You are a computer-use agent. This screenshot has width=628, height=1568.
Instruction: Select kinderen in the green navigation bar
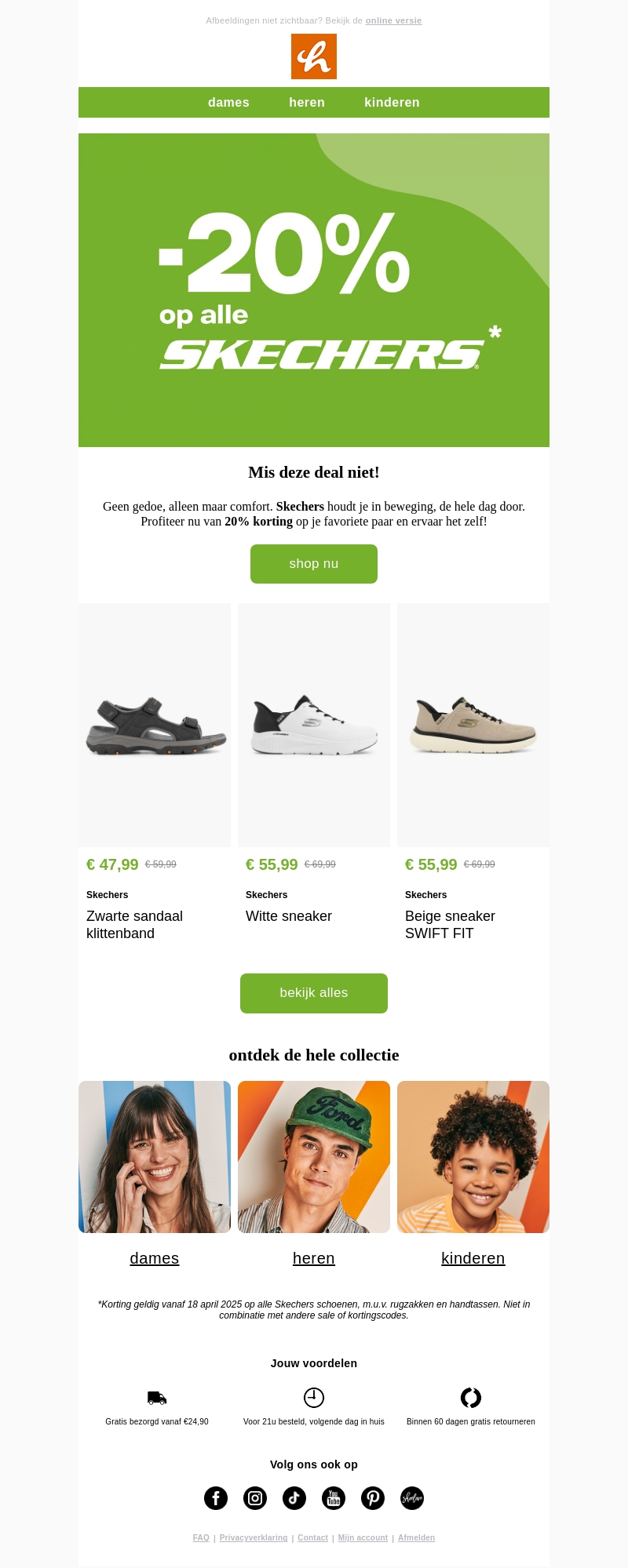[x=392, y=103]
